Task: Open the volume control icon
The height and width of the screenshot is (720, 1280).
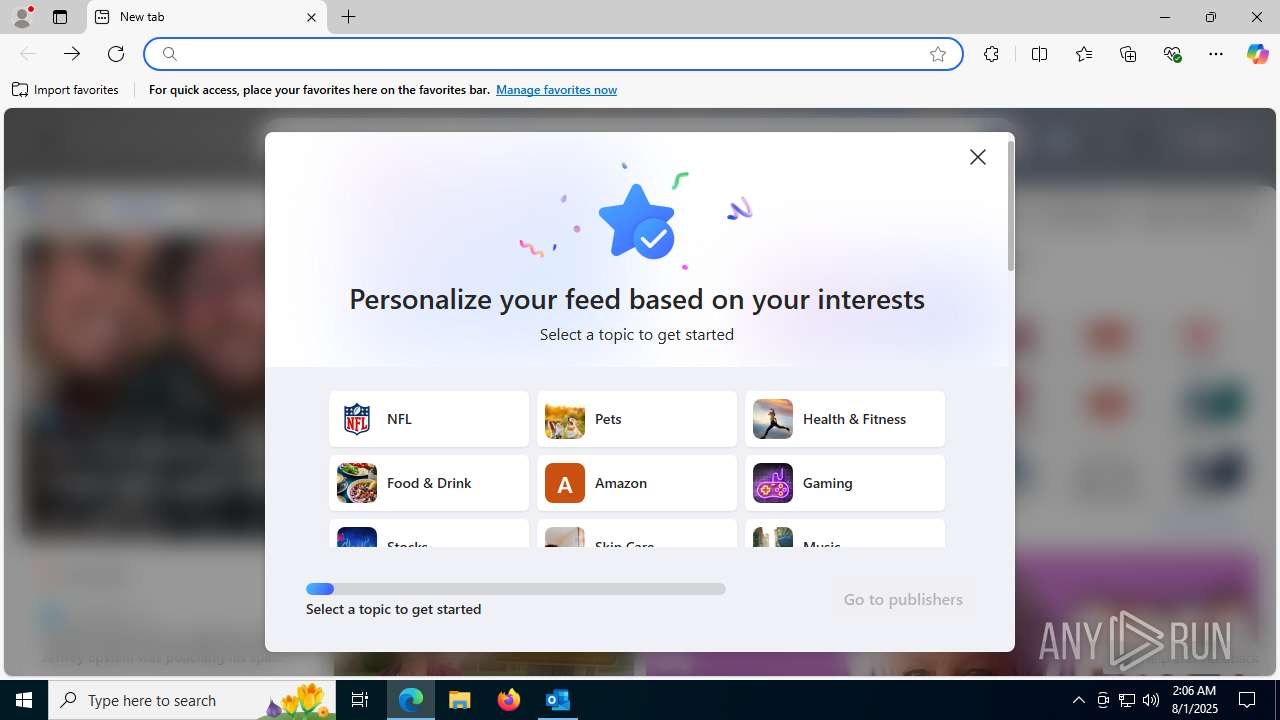Action: pyautogui.click(x=1151, y=700)
